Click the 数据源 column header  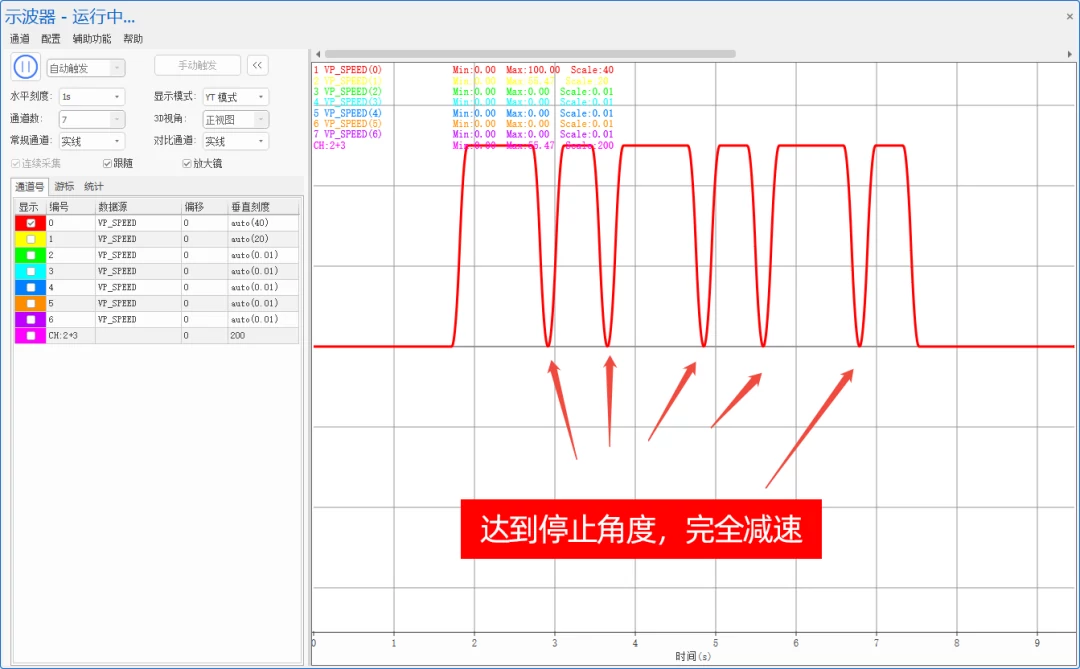[138, 207]
